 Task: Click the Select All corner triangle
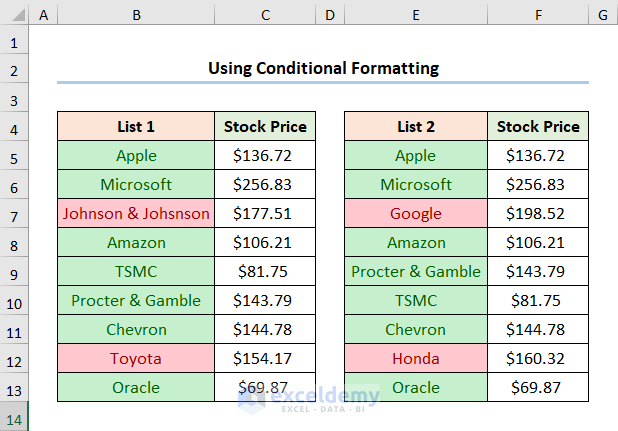point(14,16)
